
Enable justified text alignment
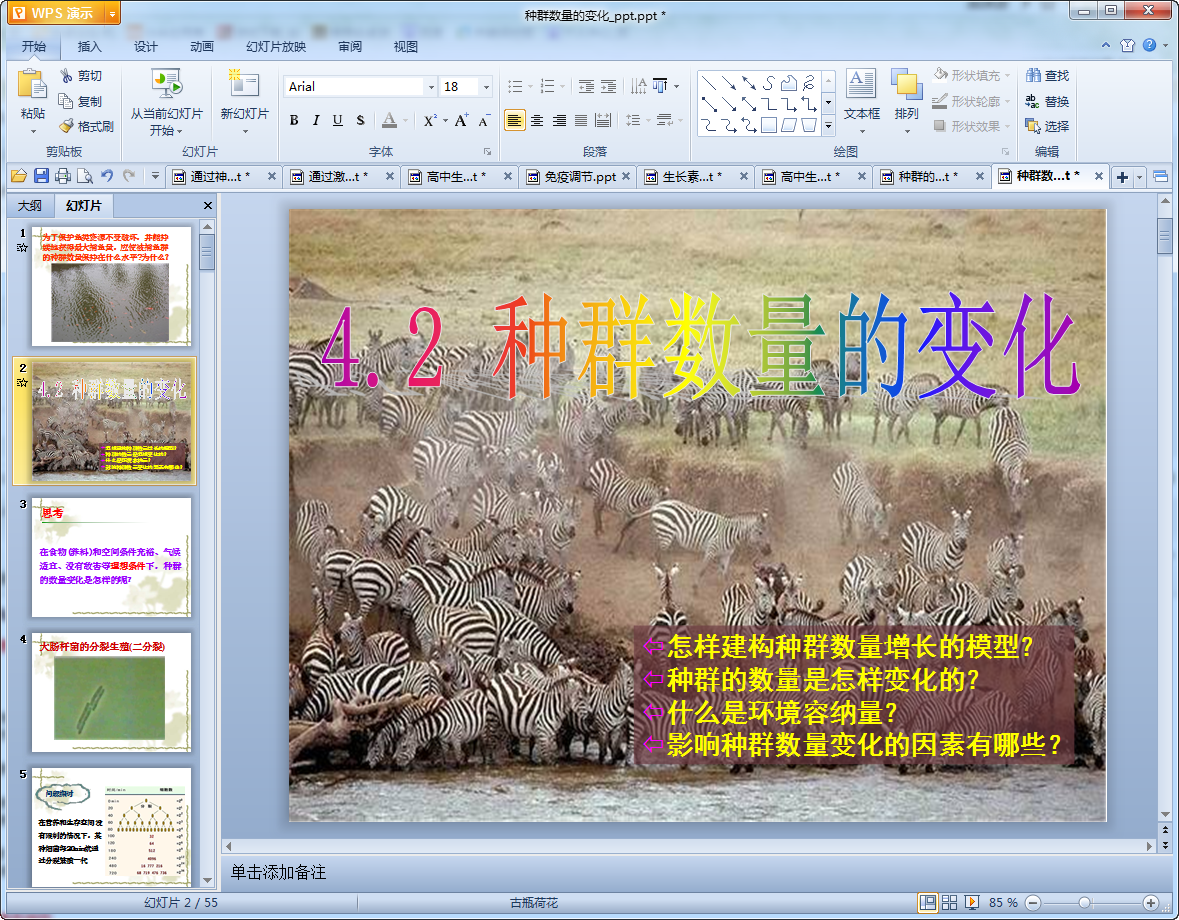pos(581,120)
